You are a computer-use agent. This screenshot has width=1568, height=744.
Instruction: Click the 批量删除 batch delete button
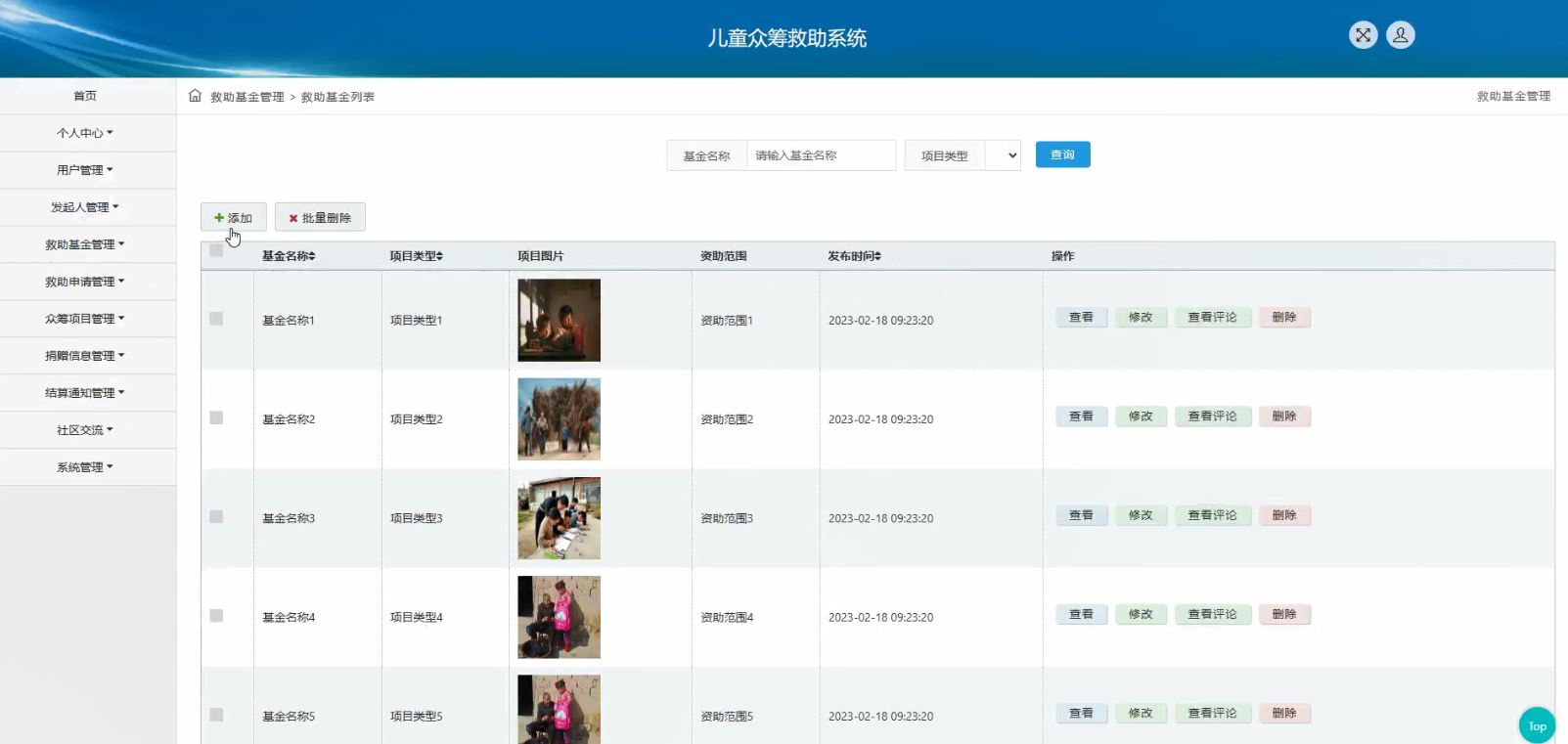coord(320,217)
